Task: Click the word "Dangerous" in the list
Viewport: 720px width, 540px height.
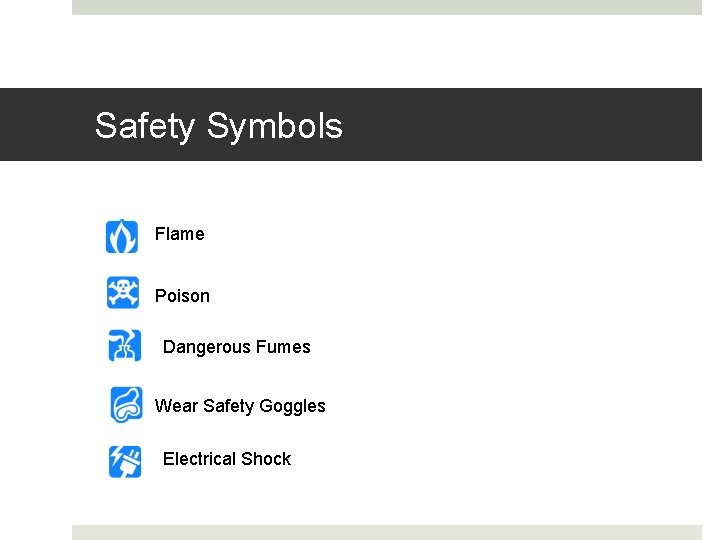Action: 205,347
